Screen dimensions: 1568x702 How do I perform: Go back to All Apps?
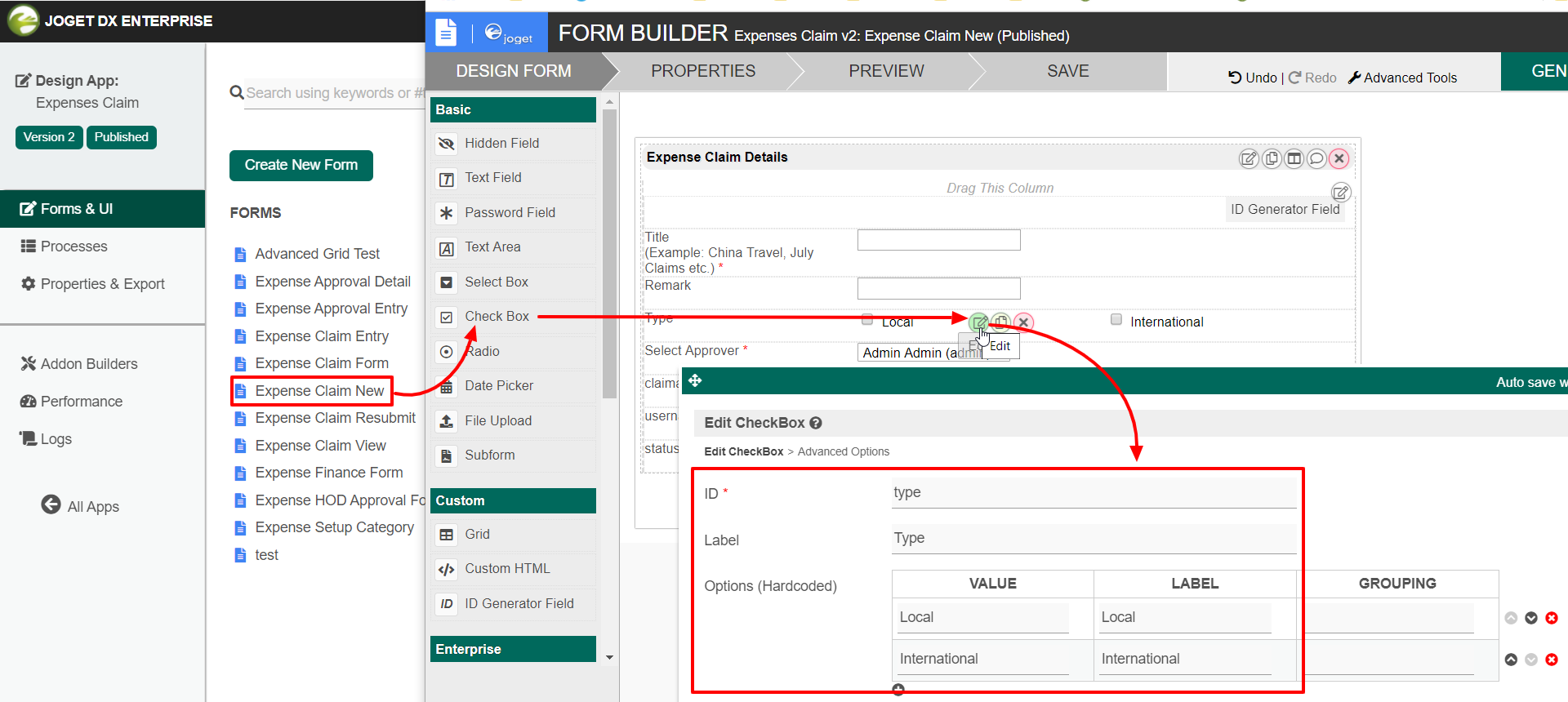coord(80,506)
